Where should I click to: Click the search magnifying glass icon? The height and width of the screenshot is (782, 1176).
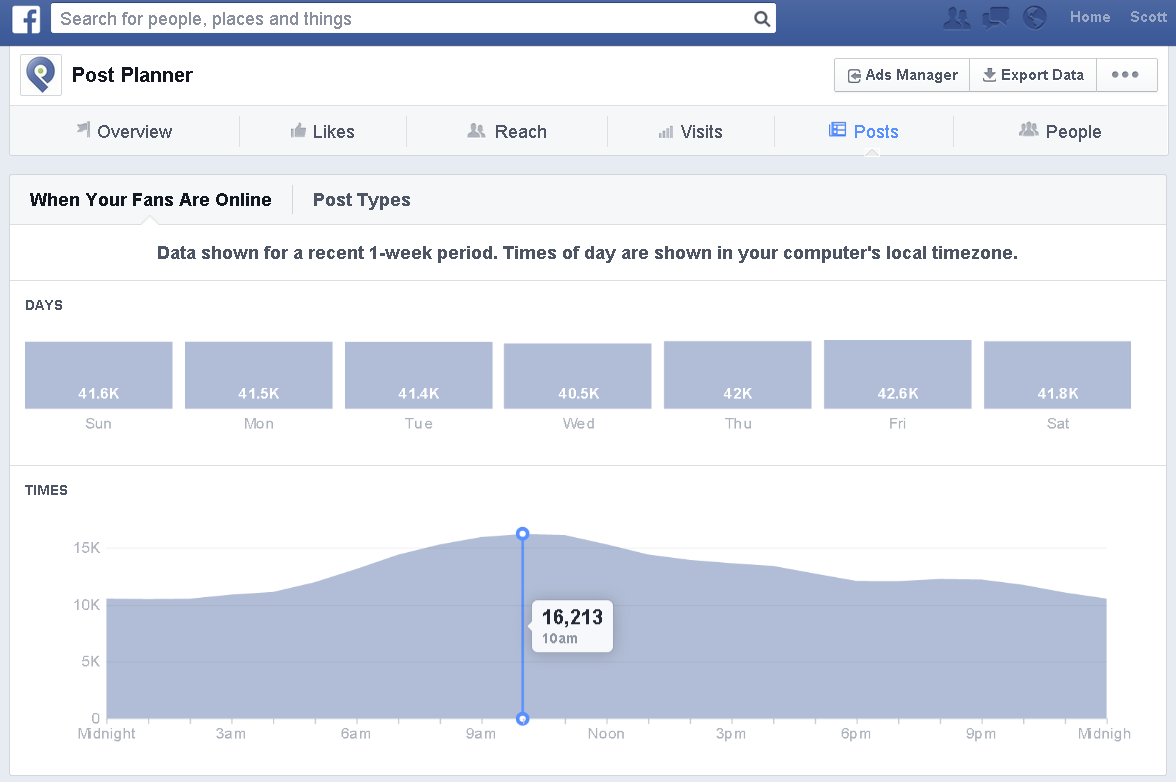pos(761,18)
